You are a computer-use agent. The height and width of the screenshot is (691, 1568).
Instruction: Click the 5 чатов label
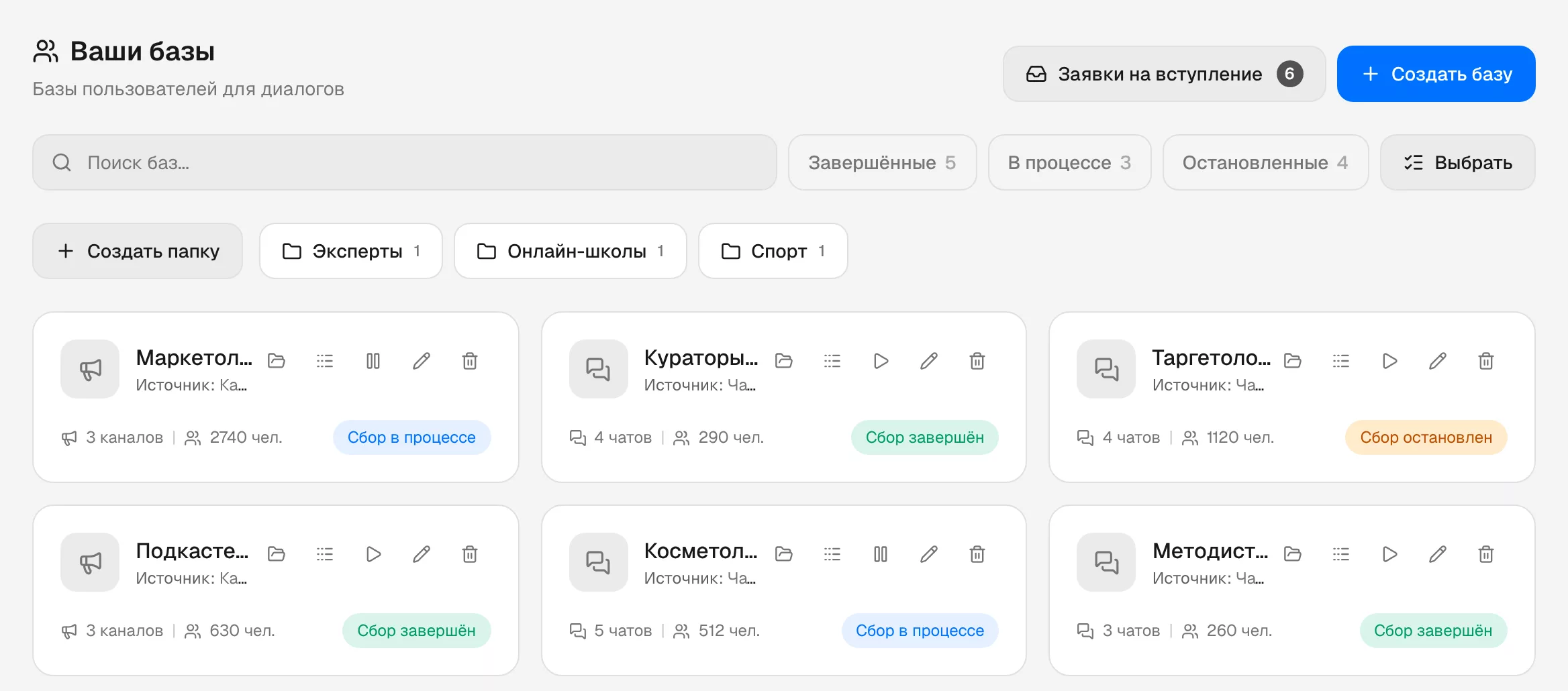[623, 631]
